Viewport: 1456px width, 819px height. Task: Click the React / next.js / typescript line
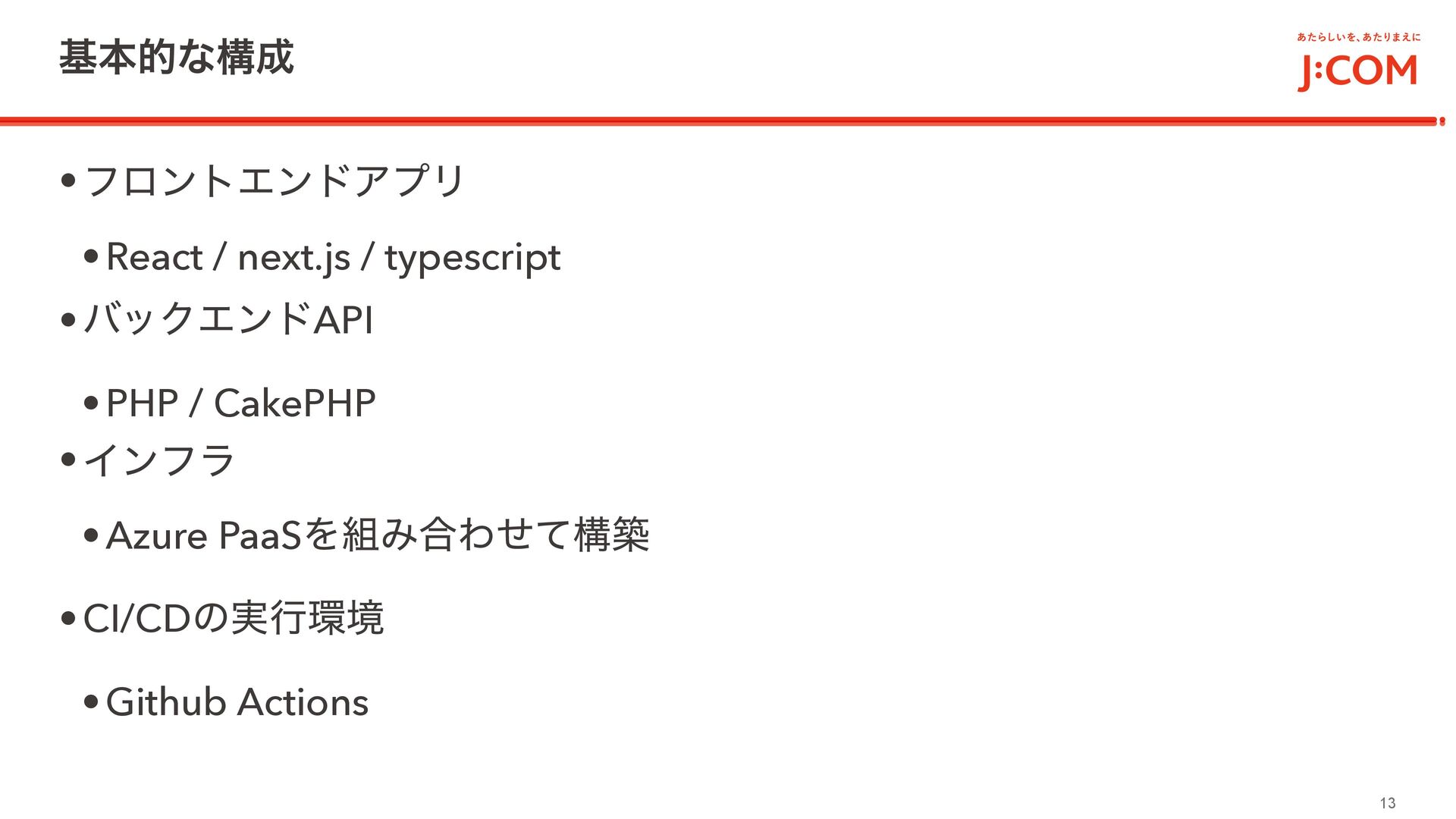[x=333, y=259]
